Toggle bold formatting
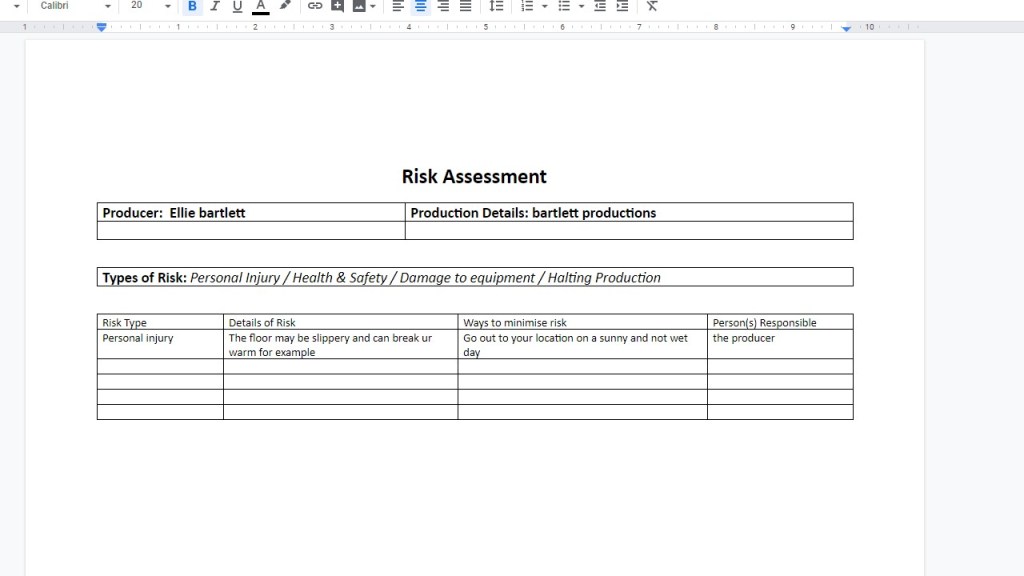The image size is (1024, 576). [192, 6]
